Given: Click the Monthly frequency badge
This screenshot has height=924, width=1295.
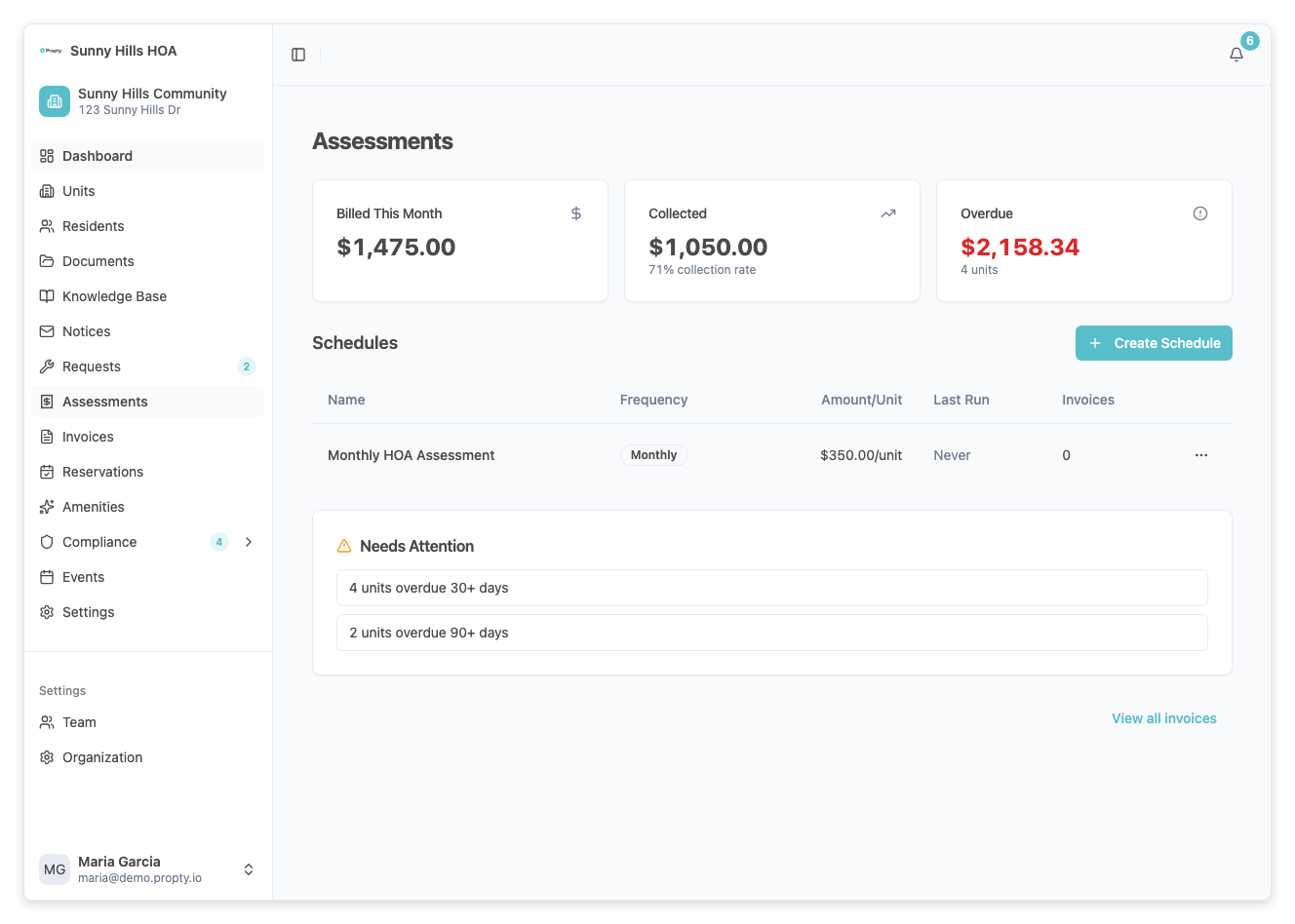Looking at the screenshot, I should coord(653,454).
